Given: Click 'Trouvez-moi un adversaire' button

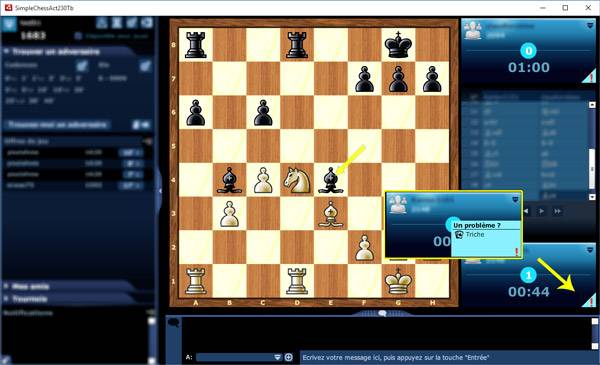Looking at the screenshot, I should pos(57,125).
